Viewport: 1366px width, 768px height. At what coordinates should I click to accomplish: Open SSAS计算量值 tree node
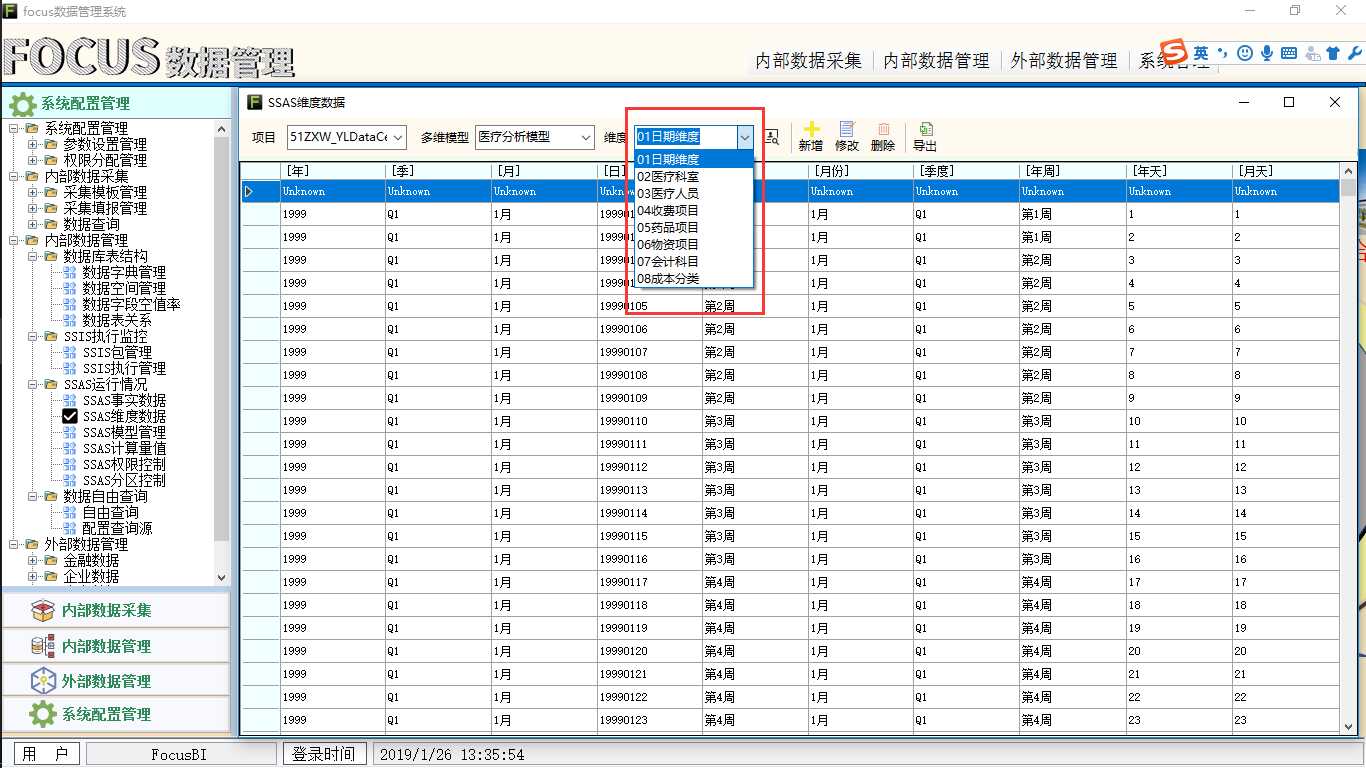(124, 448)
